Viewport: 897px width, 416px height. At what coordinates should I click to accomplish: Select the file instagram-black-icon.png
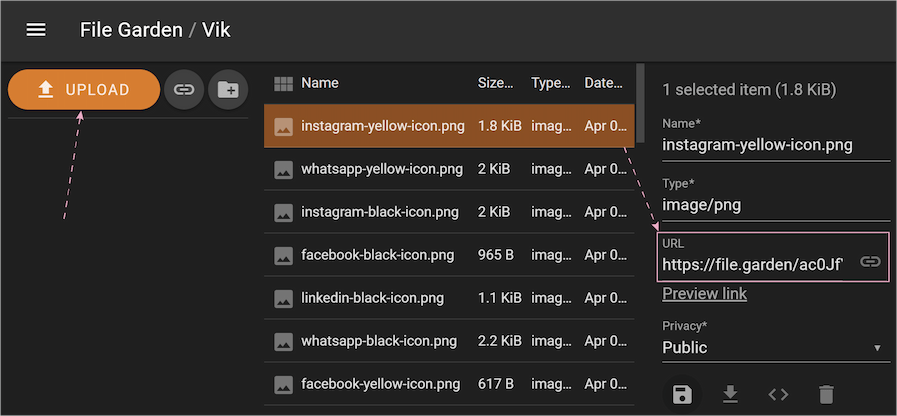449,212
